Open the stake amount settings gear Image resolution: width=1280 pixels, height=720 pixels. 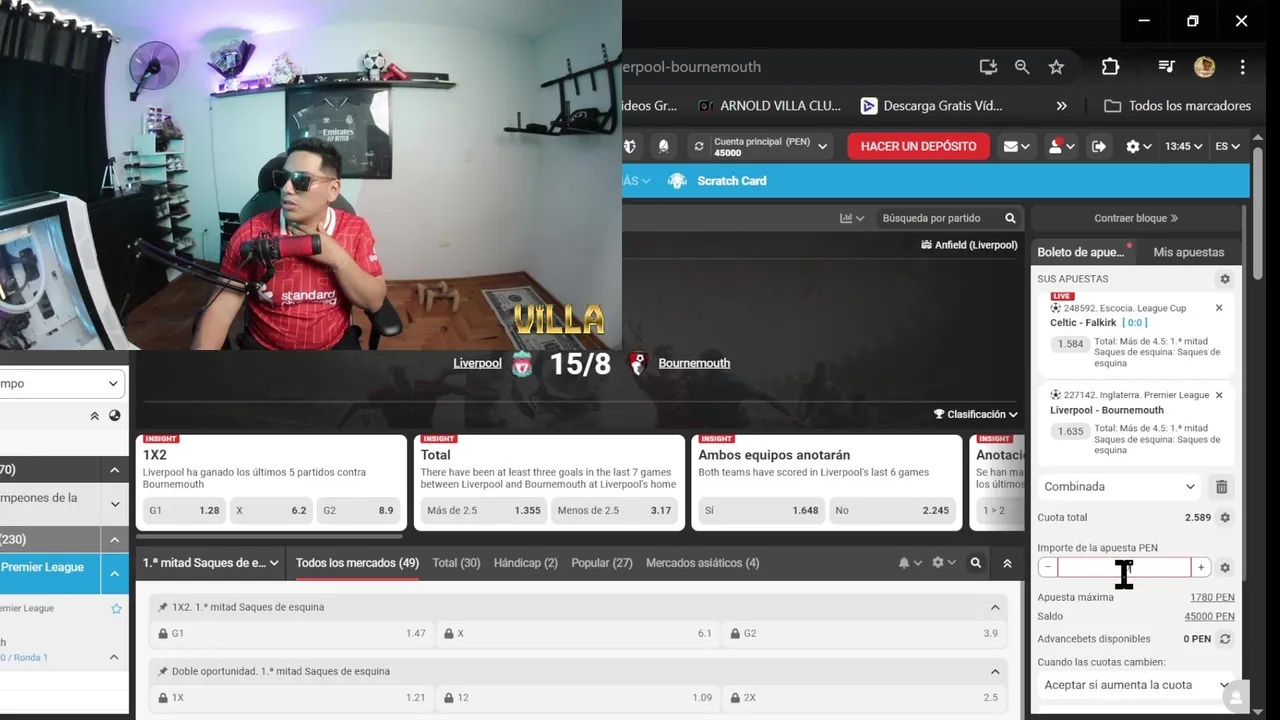click(x=1225, y=567)
